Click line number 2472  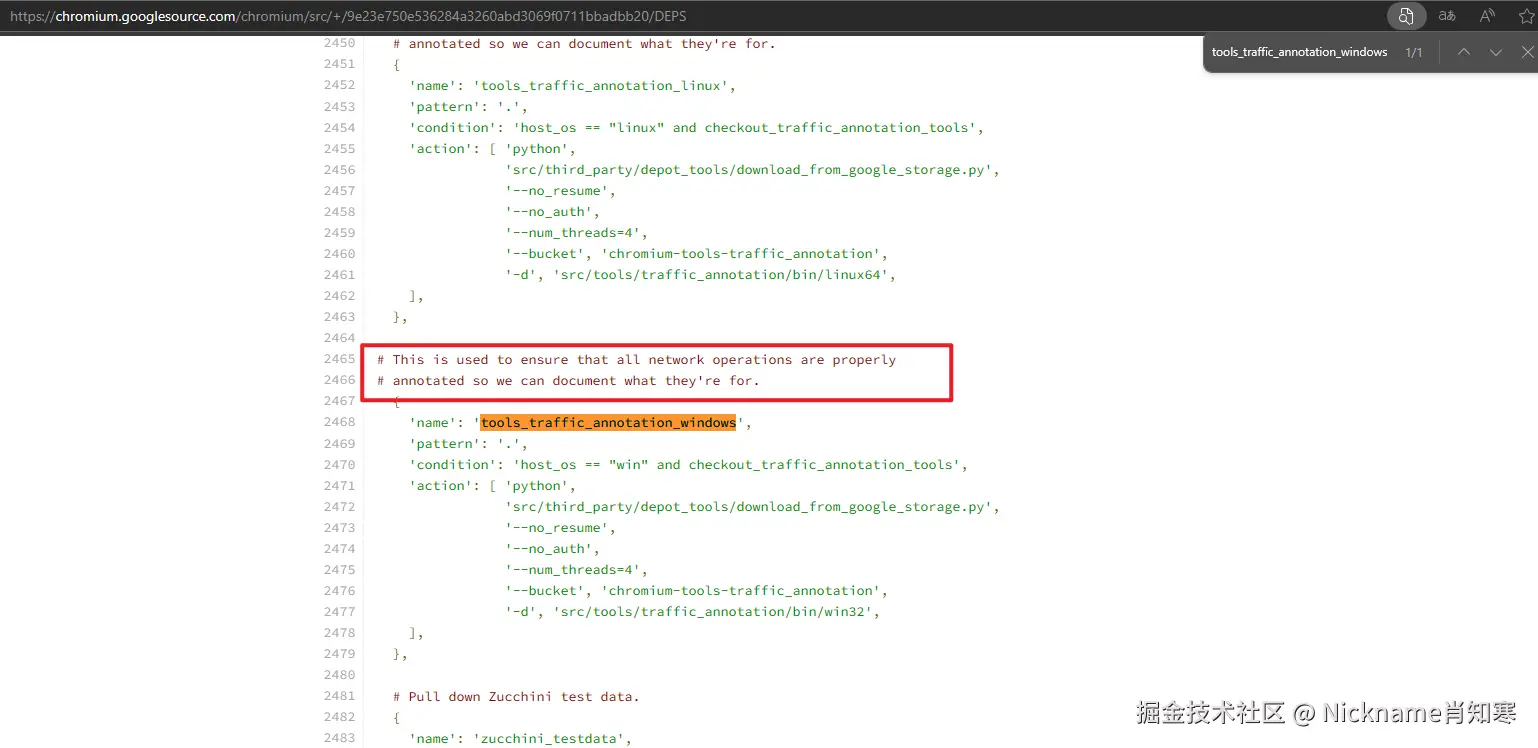click(x=339, y=506)
